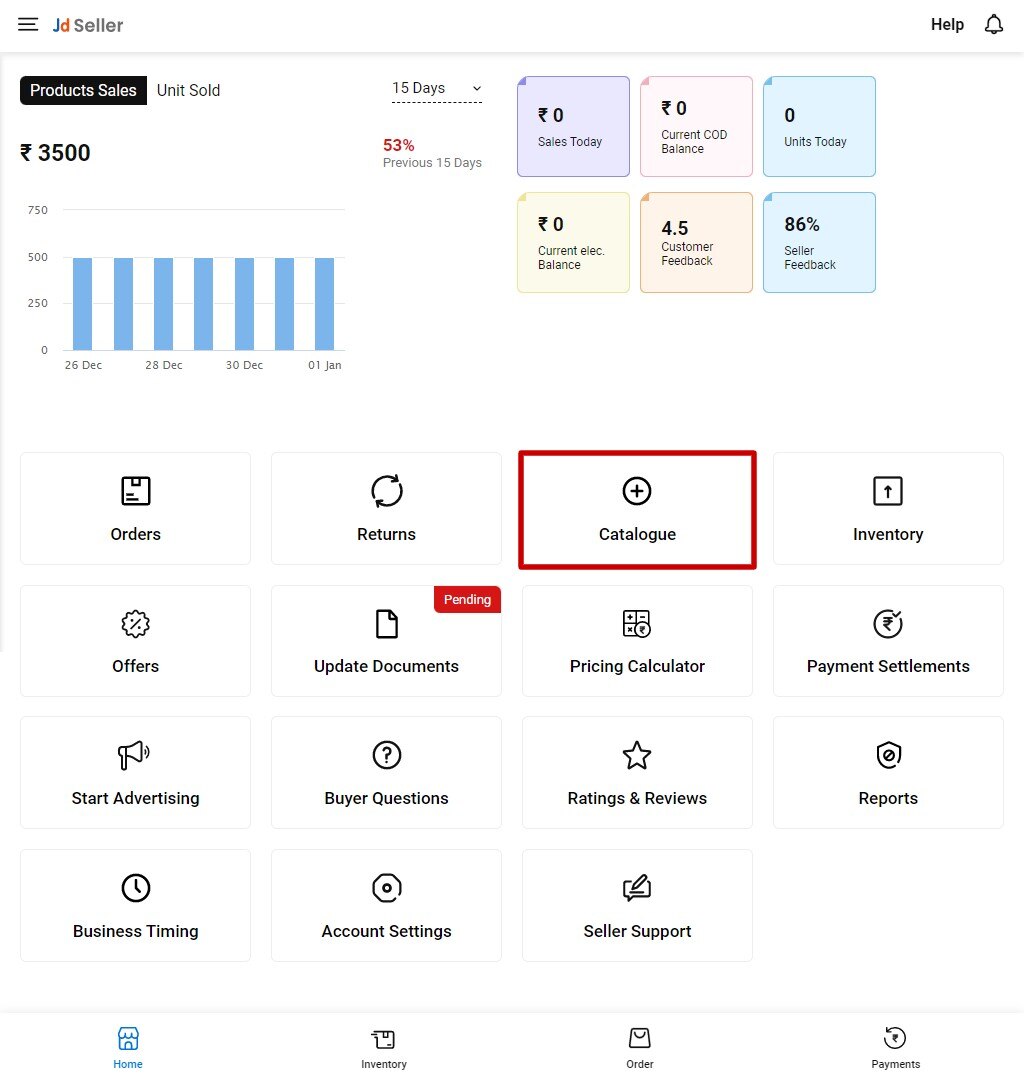Click the Help link in the header
Image resolution: width=1025 pixels, height=1080 pixels.
tap(947, 25)
